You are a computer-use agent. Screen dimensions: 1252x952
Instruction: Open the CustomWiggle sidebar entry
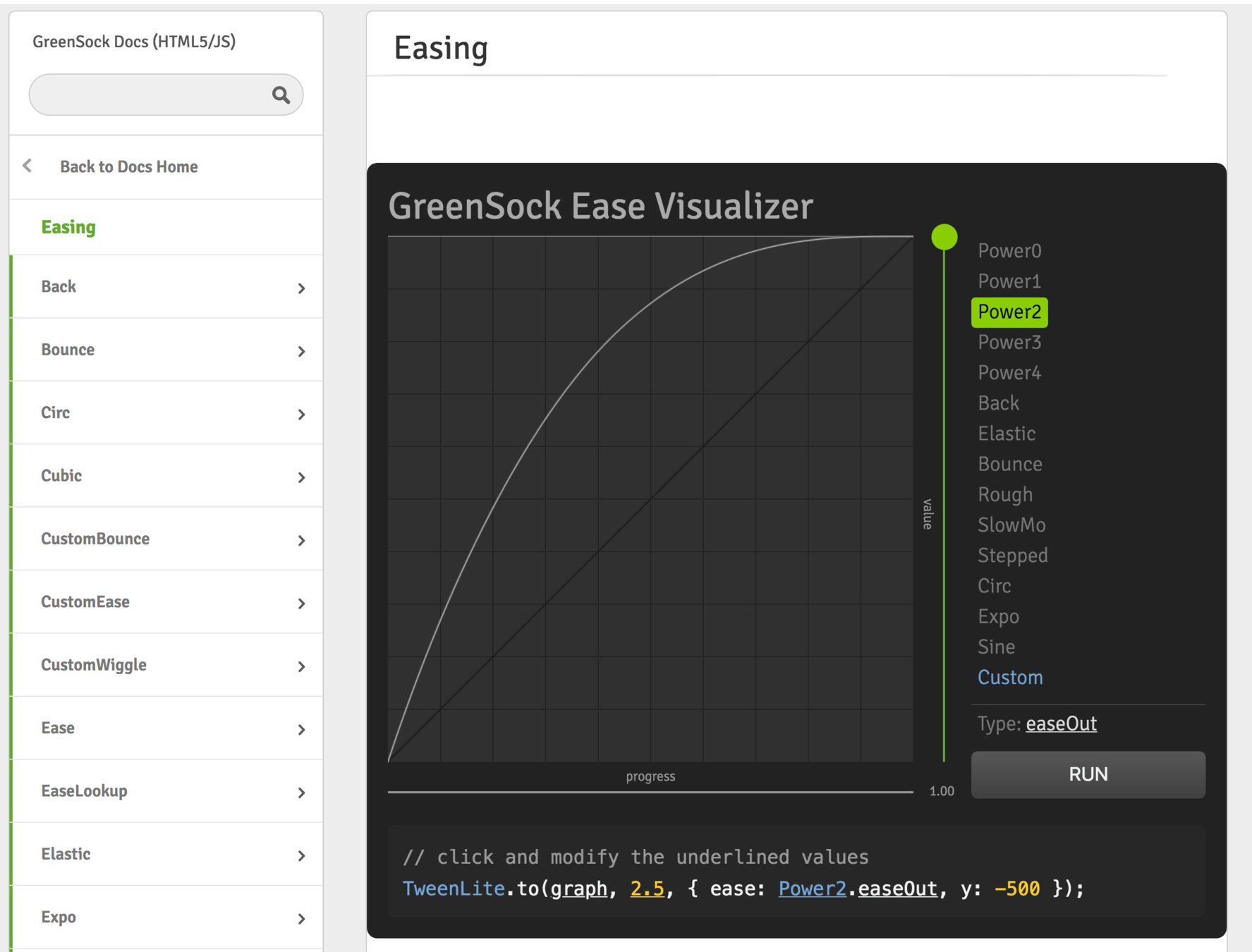(x=166, y=665)
